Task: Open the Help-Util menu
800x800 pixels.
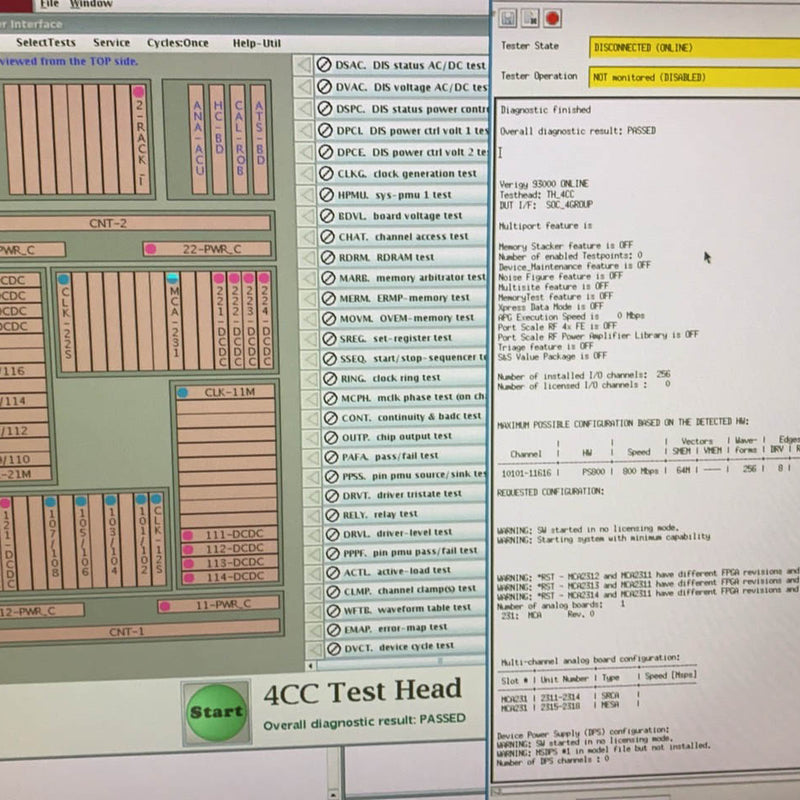Action: click(257, 43)
